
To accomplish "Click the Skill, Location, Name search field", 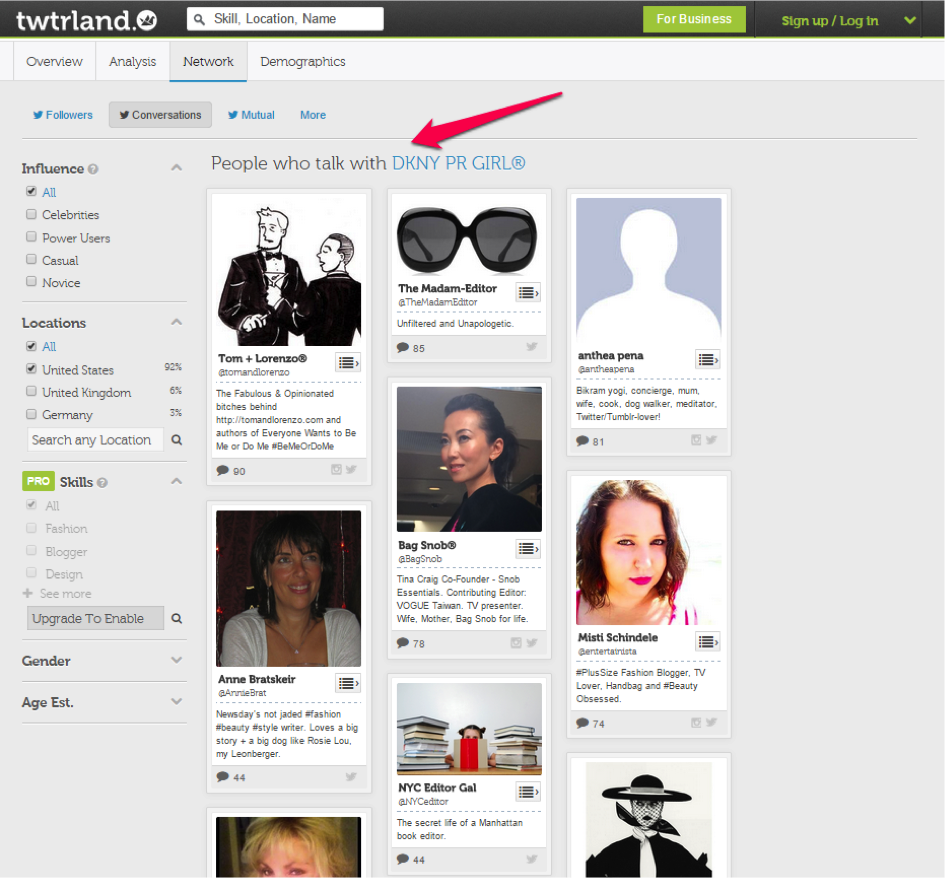I will click(x=285, y=19).
